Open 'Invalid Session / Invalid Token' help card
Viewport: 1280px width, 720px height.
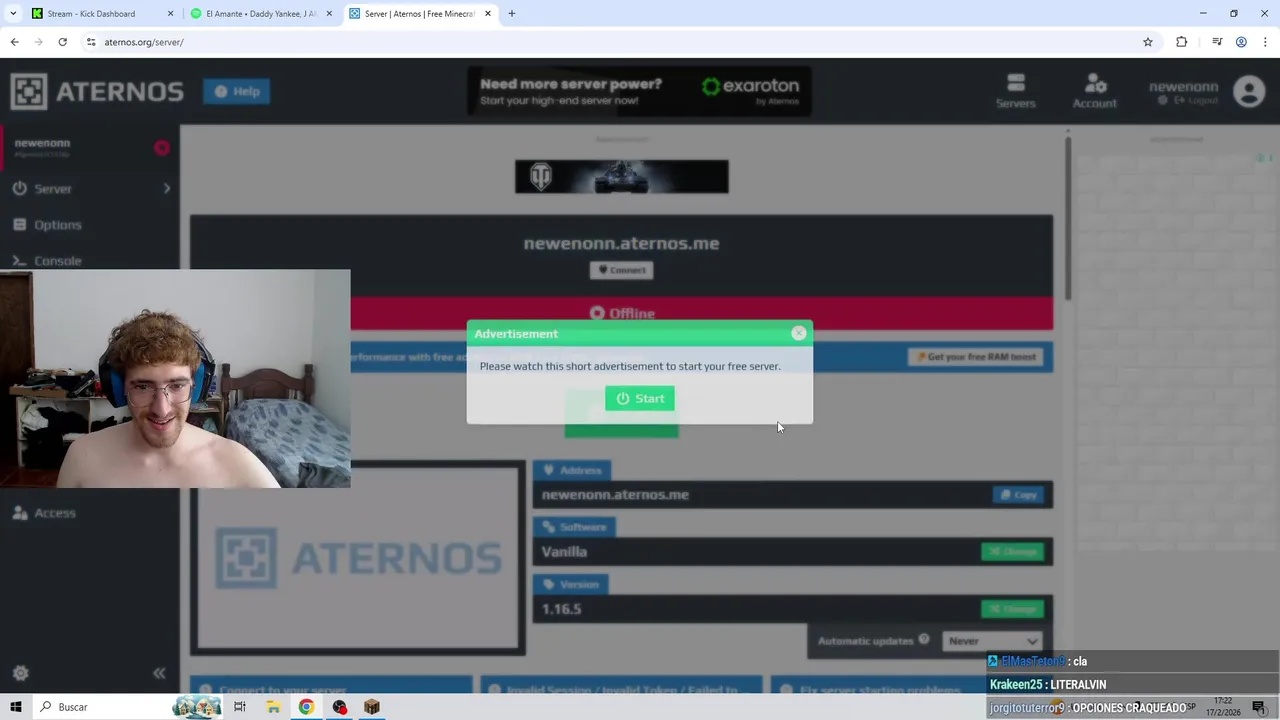[x=621, y=686]
